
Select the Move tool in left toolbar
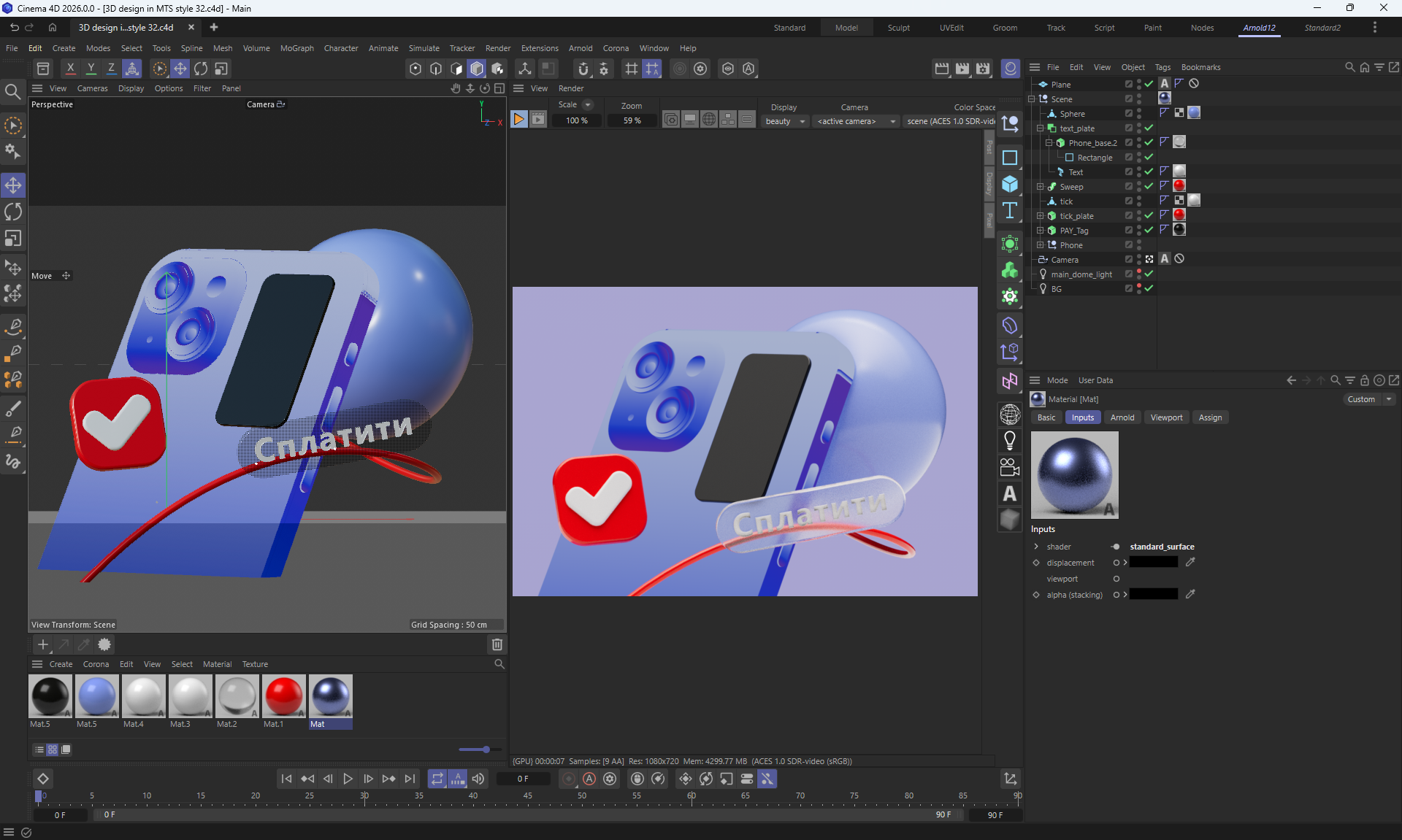[x=13, y=185]
